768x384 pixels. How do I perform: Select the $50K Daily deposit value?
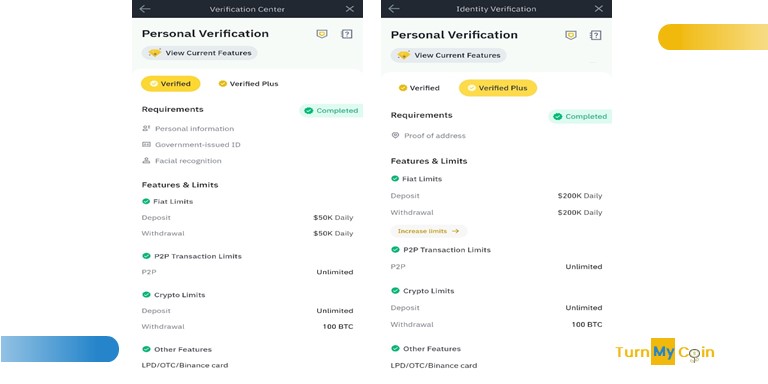(333, 217)
